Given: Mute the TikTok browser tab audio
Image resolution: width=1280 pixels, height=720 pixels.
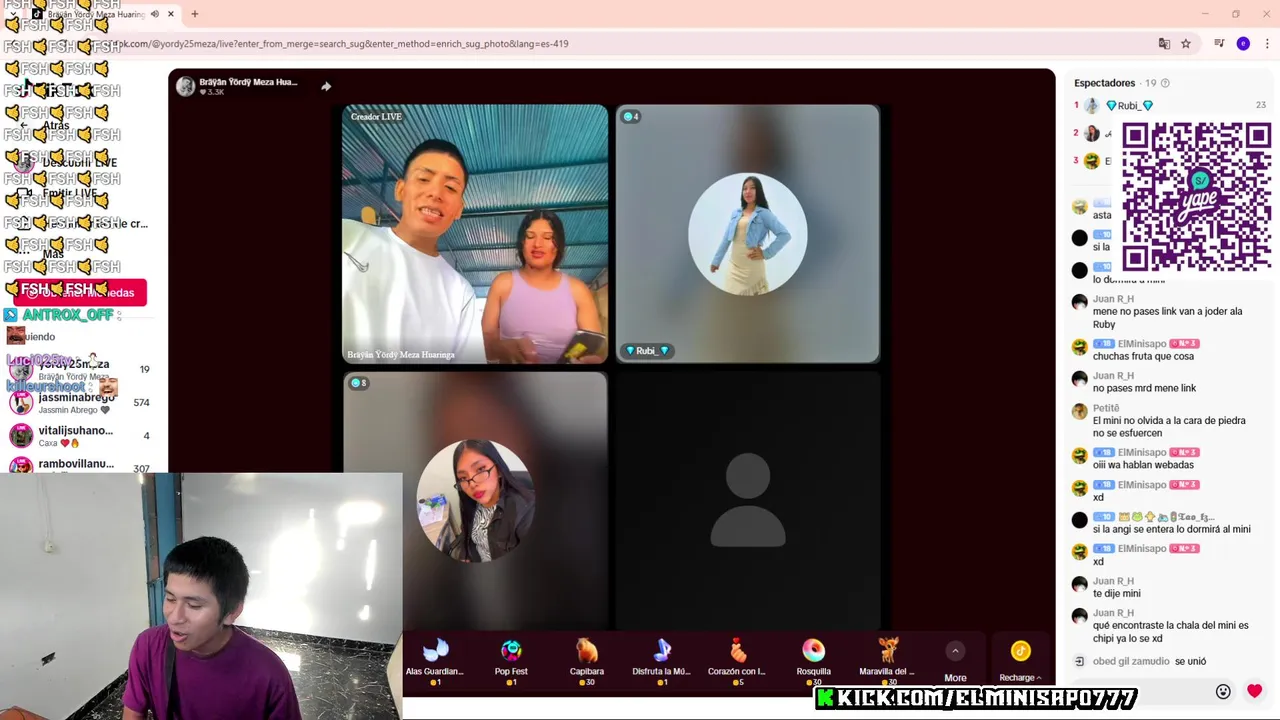Looking at the screenshot, I should 154,14.
